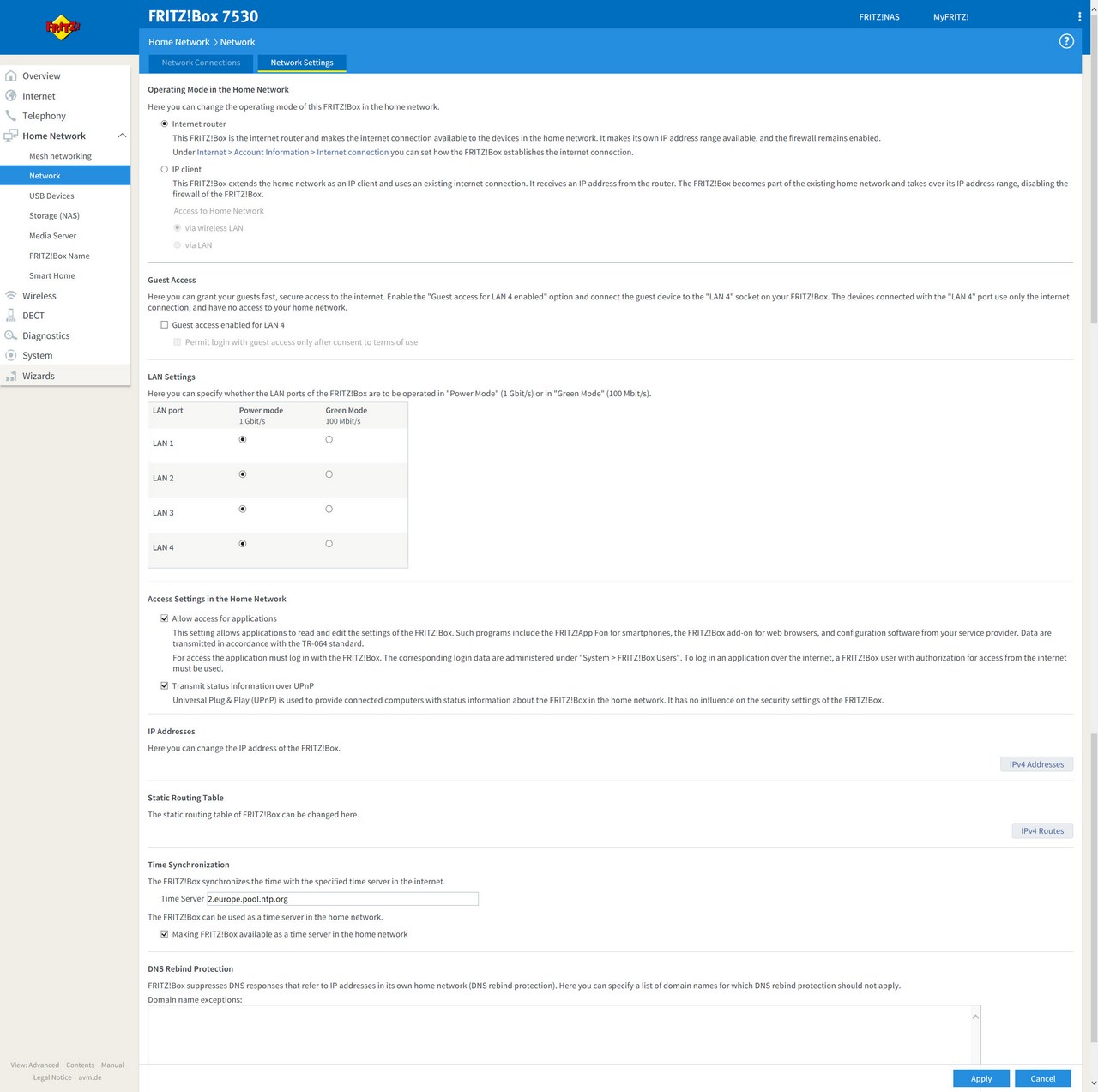Click the Diagnostics icon
Screen dimensions: 1098x1092
tap(11, 335)
